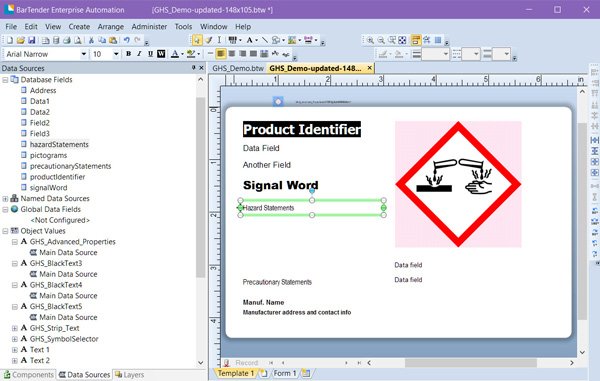Screen dimensions: 600x381
Task: Select the Line drawing tool
Action: (265, 40)
